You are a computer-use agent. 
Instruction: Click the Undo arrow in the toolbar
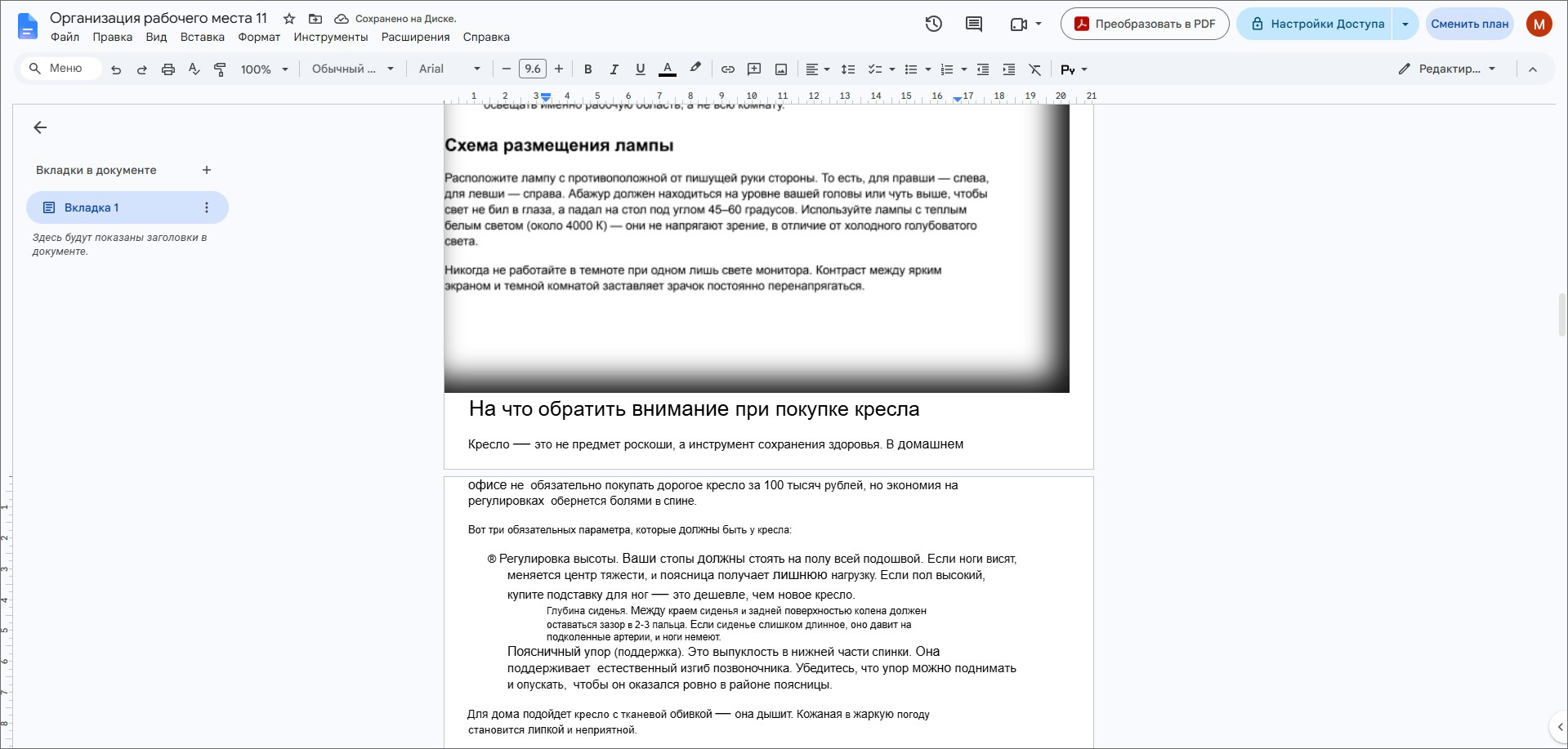[116, 69]
